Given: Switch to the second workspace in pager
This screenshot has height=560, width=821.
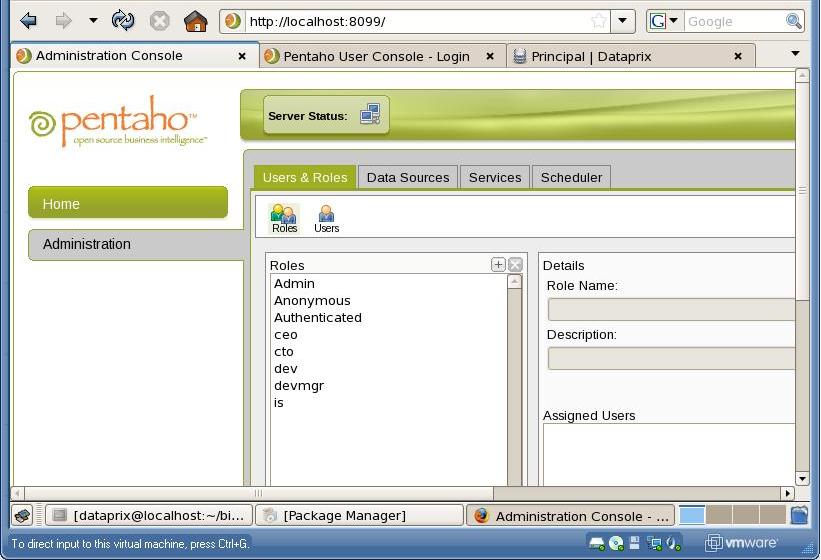Looking at the screenshot, I should (719, 515).
